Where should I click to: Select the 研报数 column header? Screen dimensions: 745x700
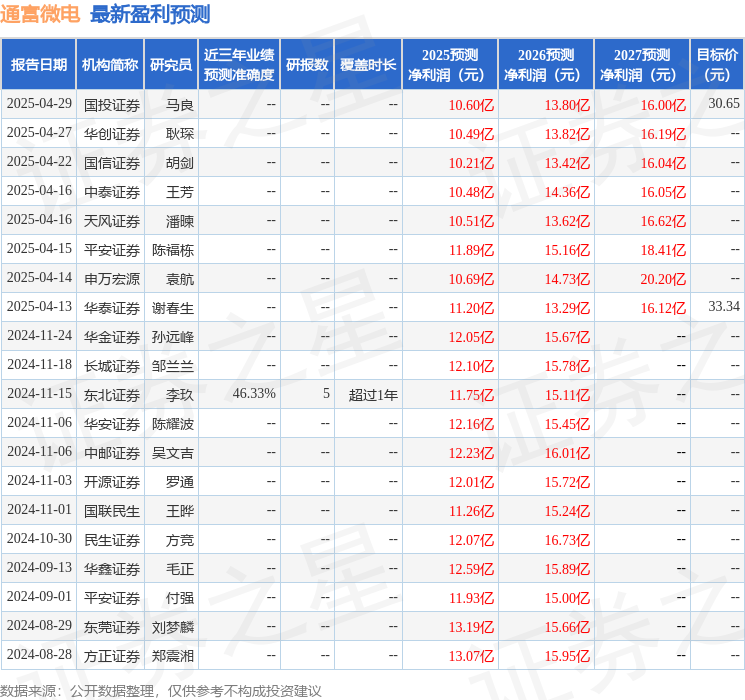307,64
